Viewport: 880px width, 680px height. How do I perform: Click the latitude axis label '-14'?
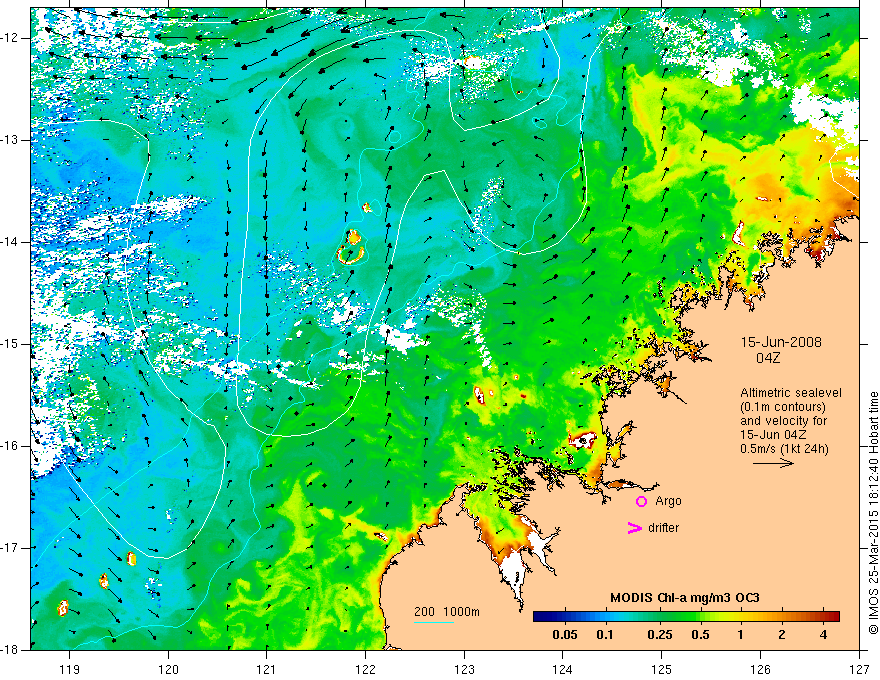point(11,242)
